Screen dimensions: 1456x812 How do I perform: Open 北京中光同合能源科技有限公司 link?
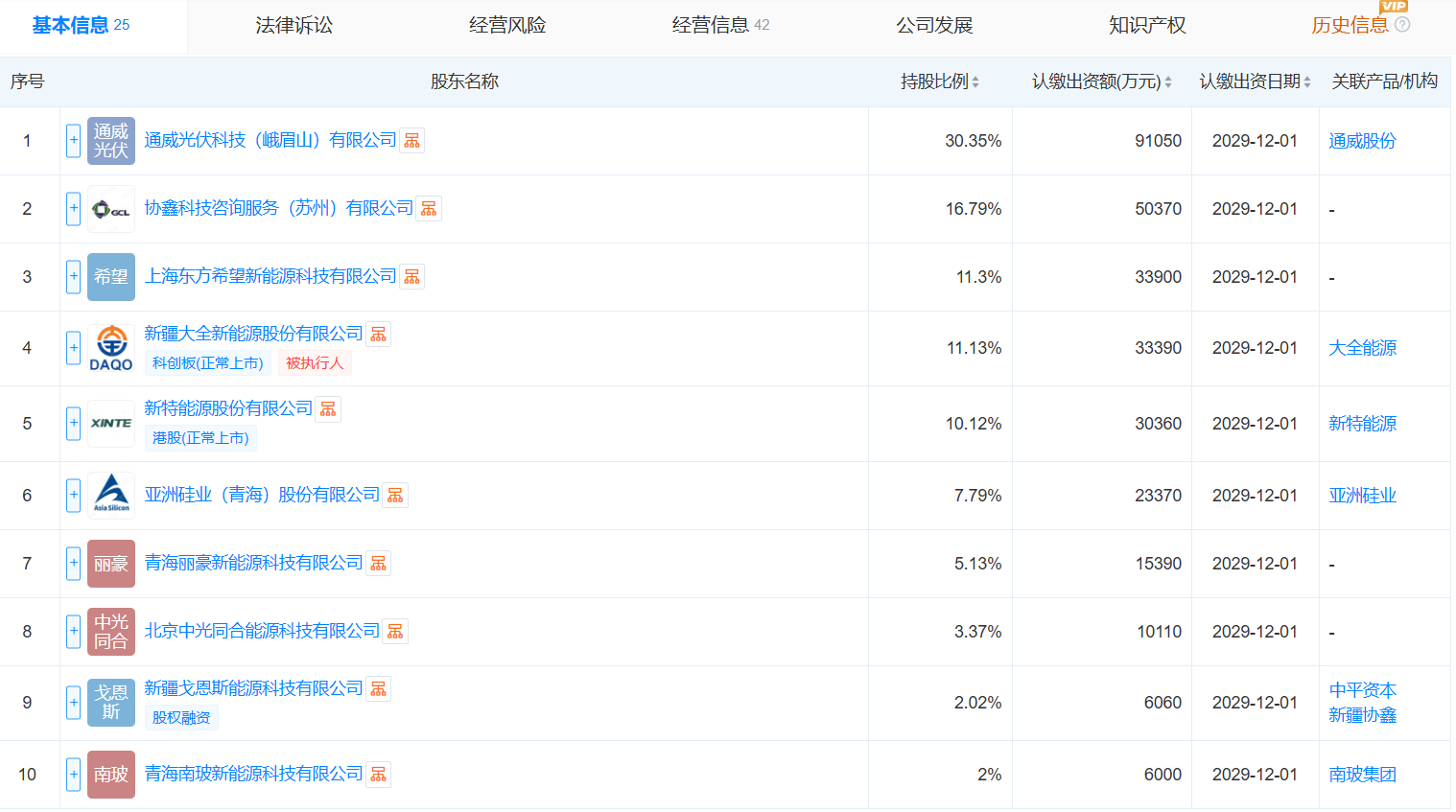262,632
